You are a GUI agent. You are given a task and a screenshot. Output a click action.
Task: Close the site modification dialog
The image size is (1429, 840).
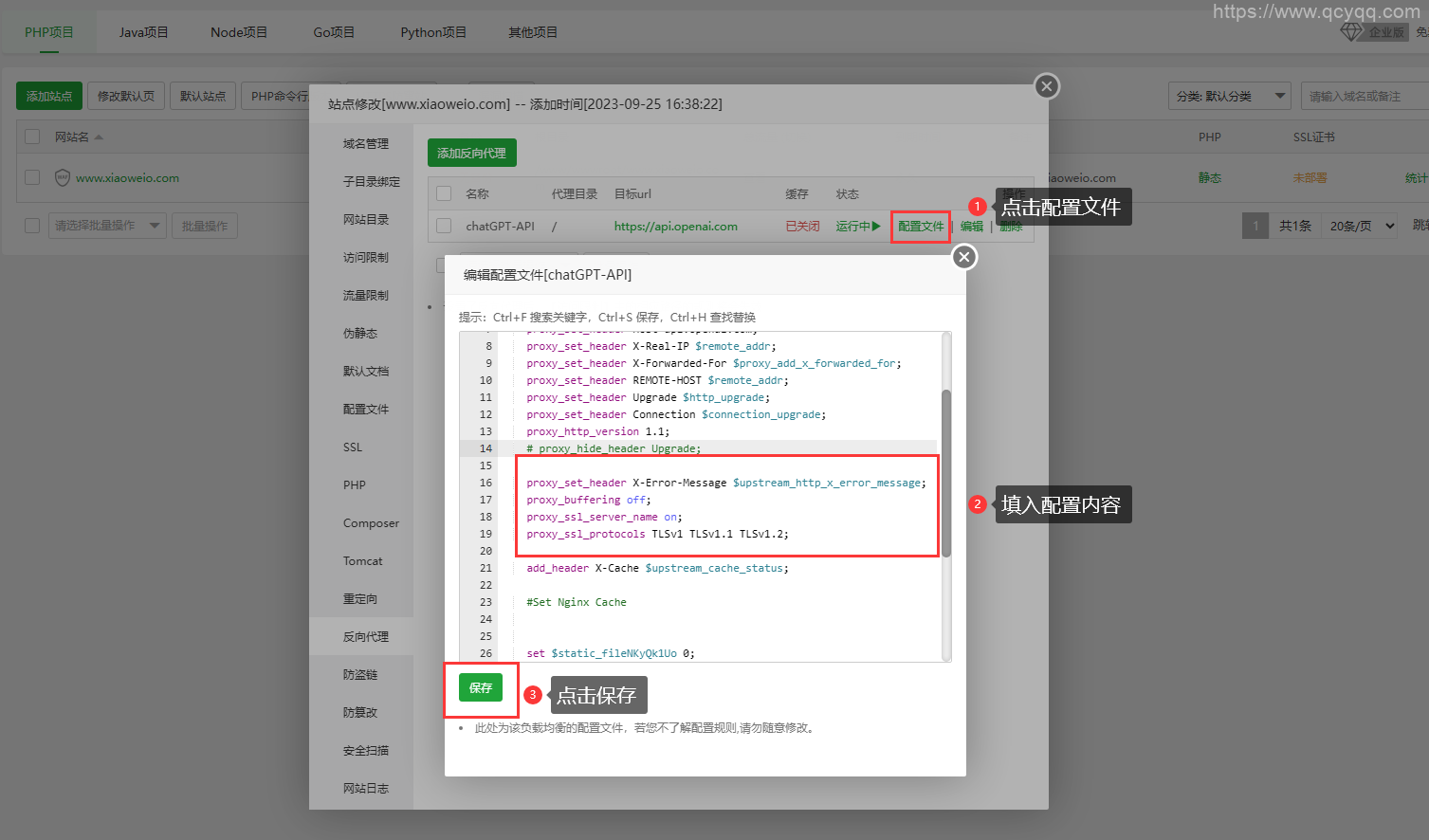pos(1046,86)
